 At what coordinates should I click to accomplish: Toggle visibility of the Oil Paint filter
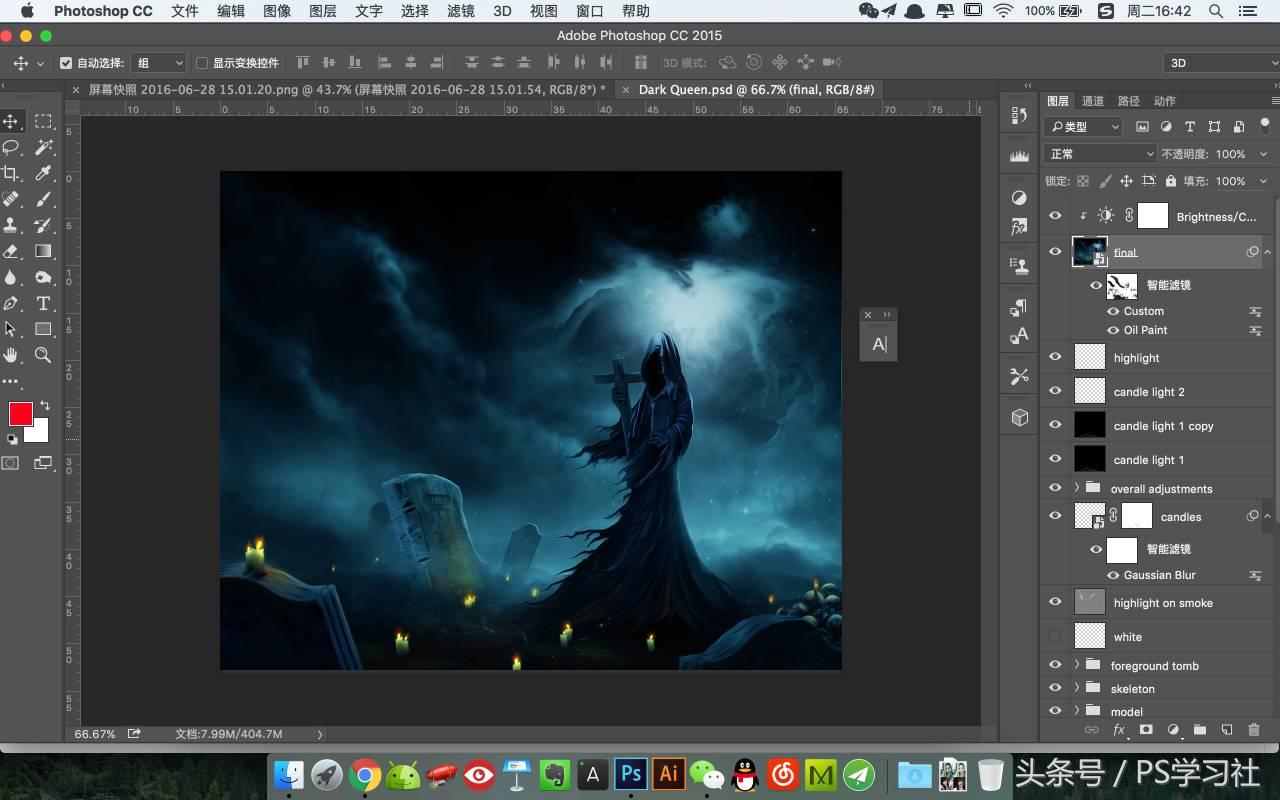[x=1112, y=330]
